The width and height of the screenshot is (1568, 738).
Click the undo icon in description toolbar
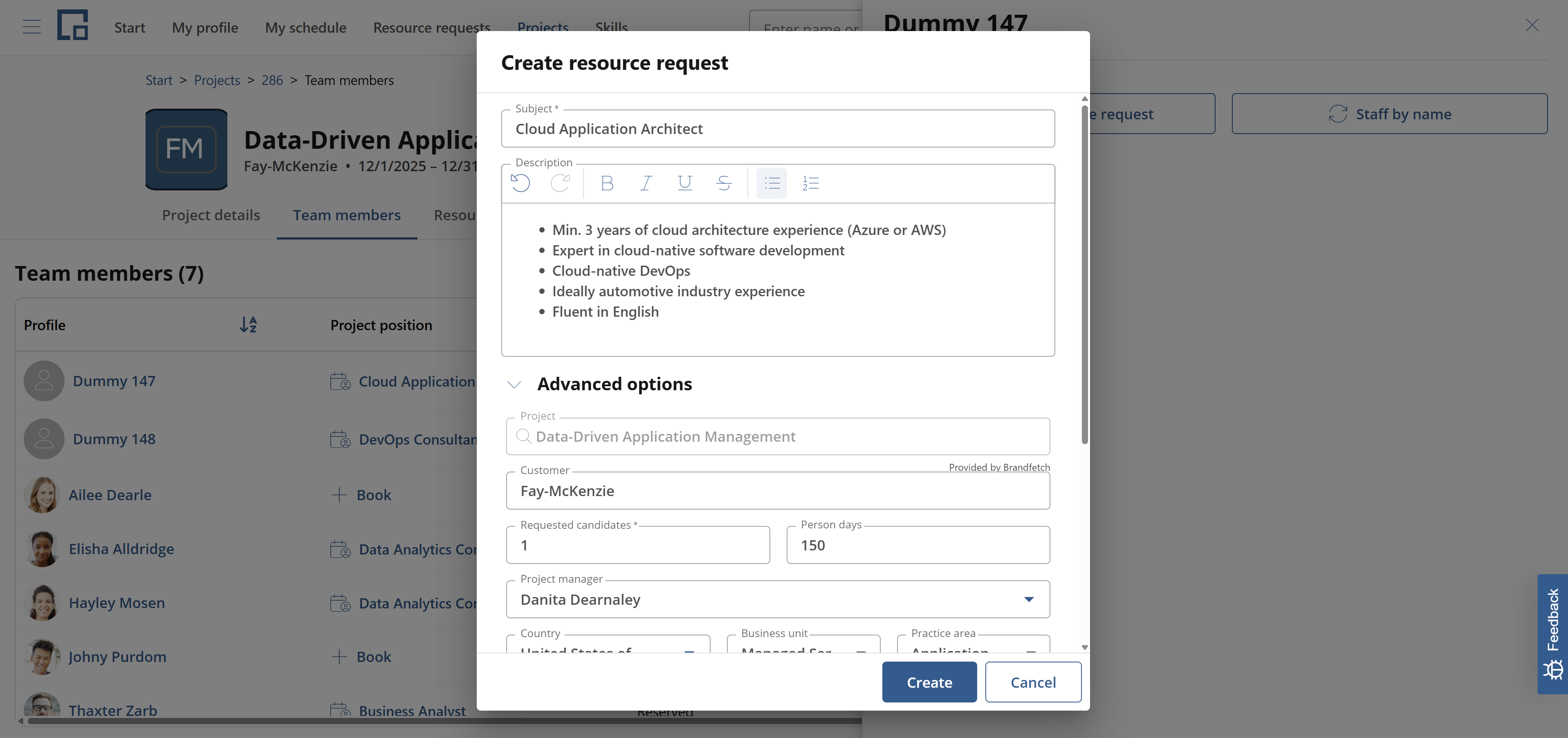tap(520, 183)
